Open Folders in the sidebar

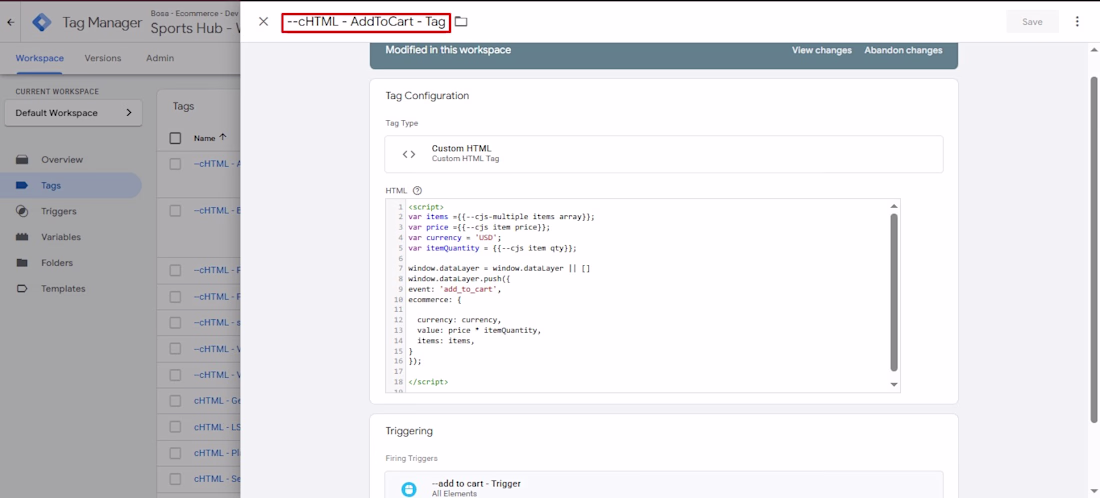point(57,263)
